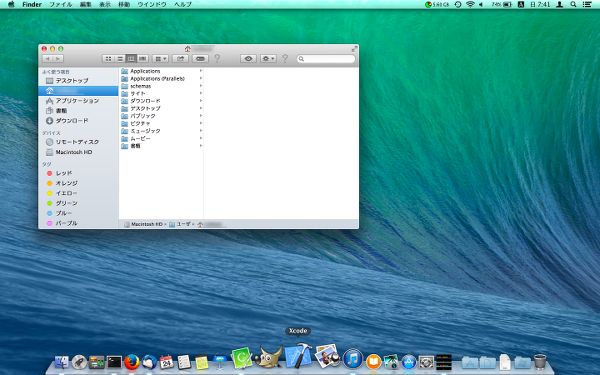
Task: Expand the Applications folder arrow
Action: (201, 71)
